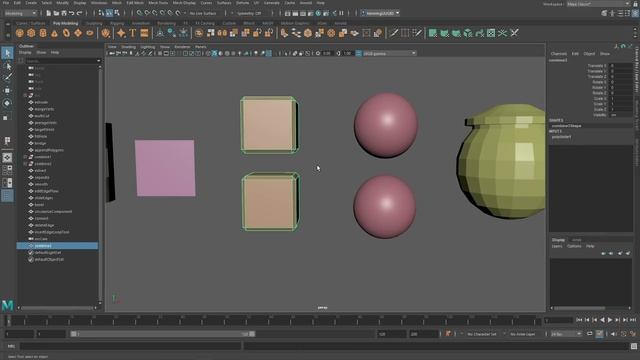
Task: Switch to the Sculpting shelf tab
Action: pos(94,23)
